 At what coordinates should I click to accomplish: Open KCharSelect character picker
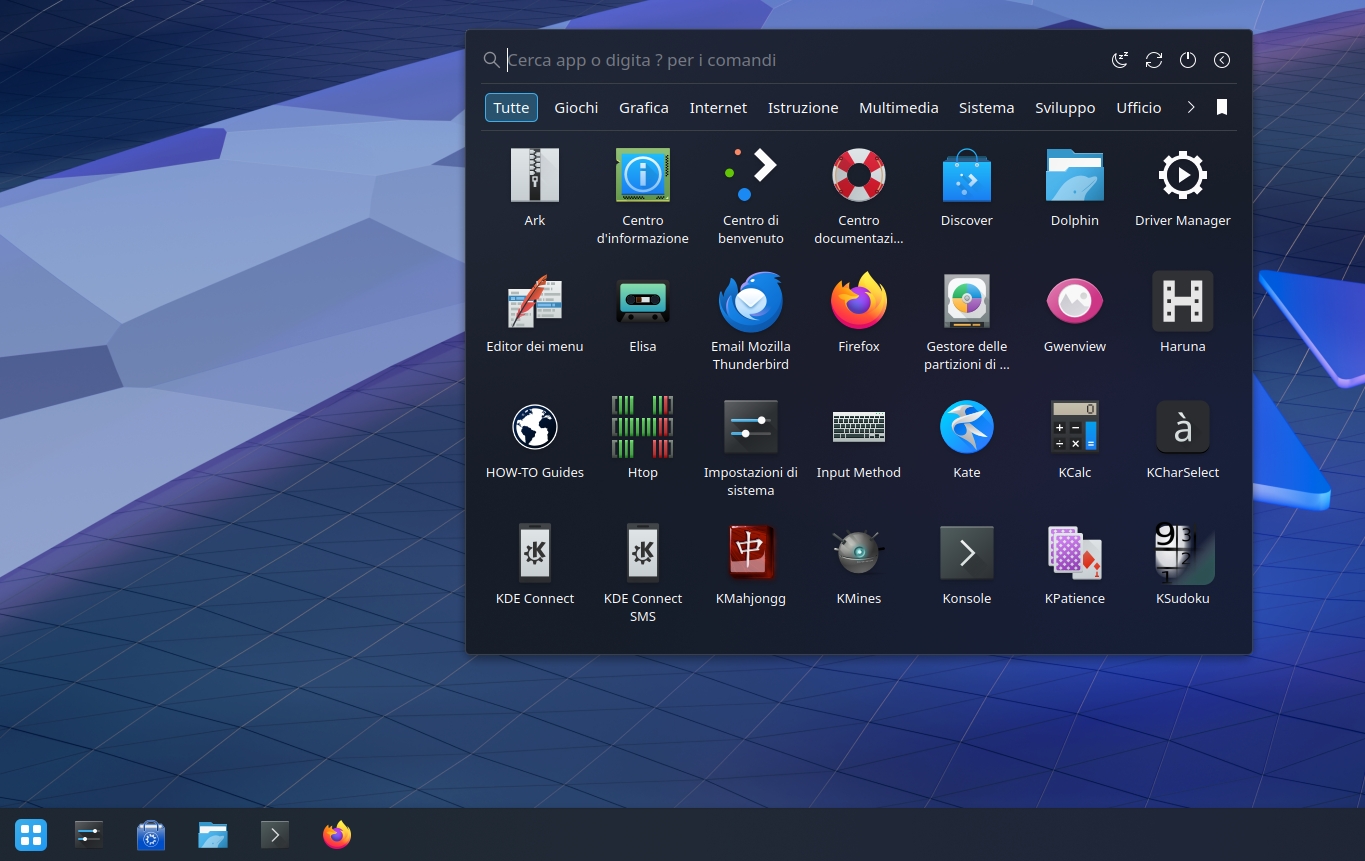[x=1183, y=440]
